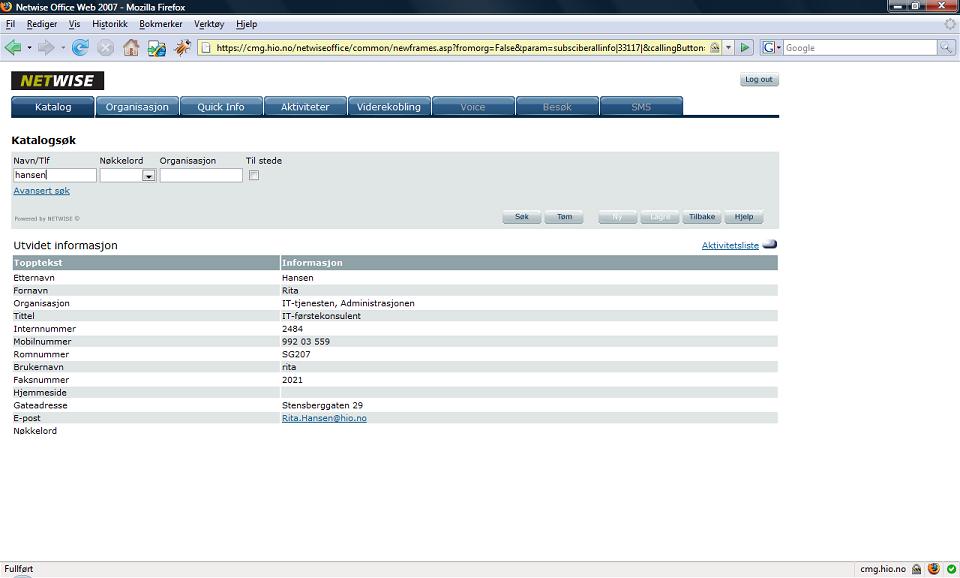Email Rita.Hansen@hio.no
Viewport: 960px width, 578px height.
(x=324, y=418)
